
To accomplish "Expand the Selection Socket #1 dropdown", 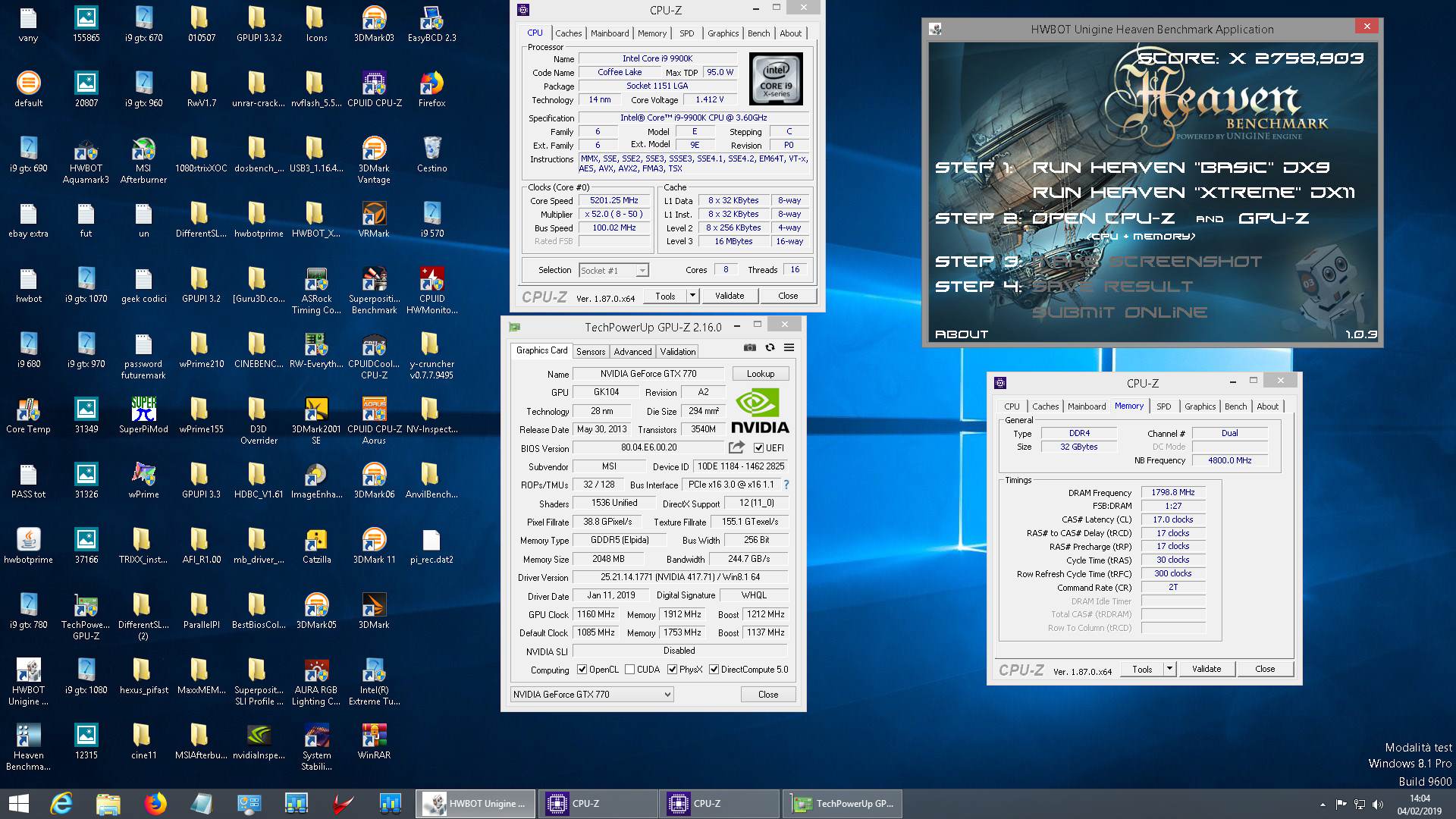I will click(642, 271).
